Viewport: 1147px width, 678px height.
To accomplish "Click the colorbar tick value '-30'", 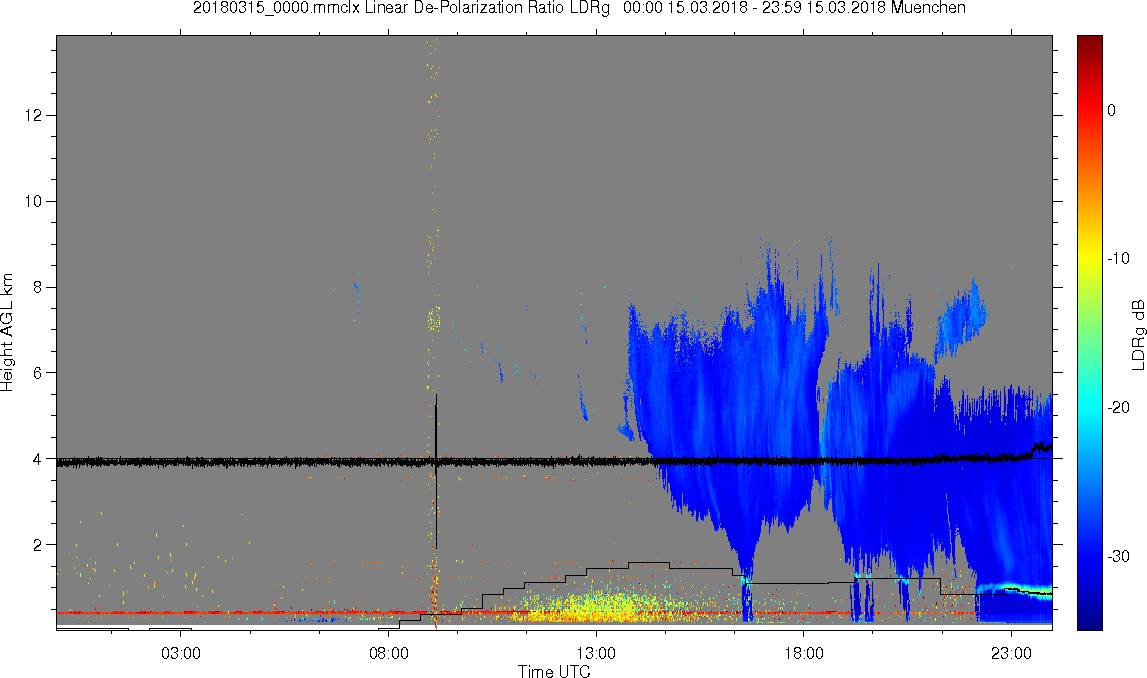I will click(1118, 557).
